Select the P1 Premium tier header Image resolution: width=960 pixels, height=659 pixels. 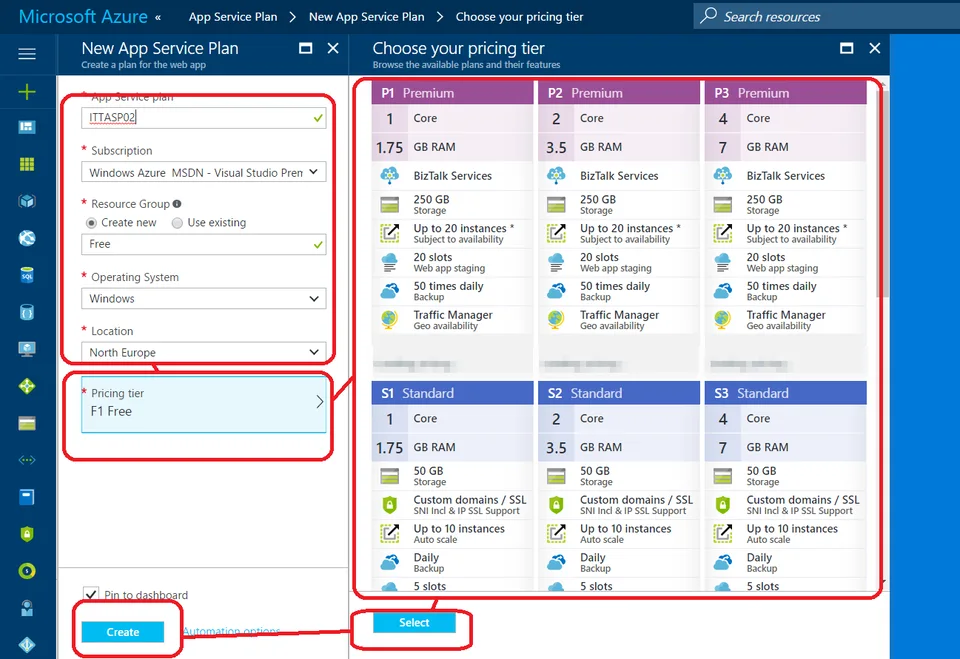pyautogui.click(x=452, y=93)
